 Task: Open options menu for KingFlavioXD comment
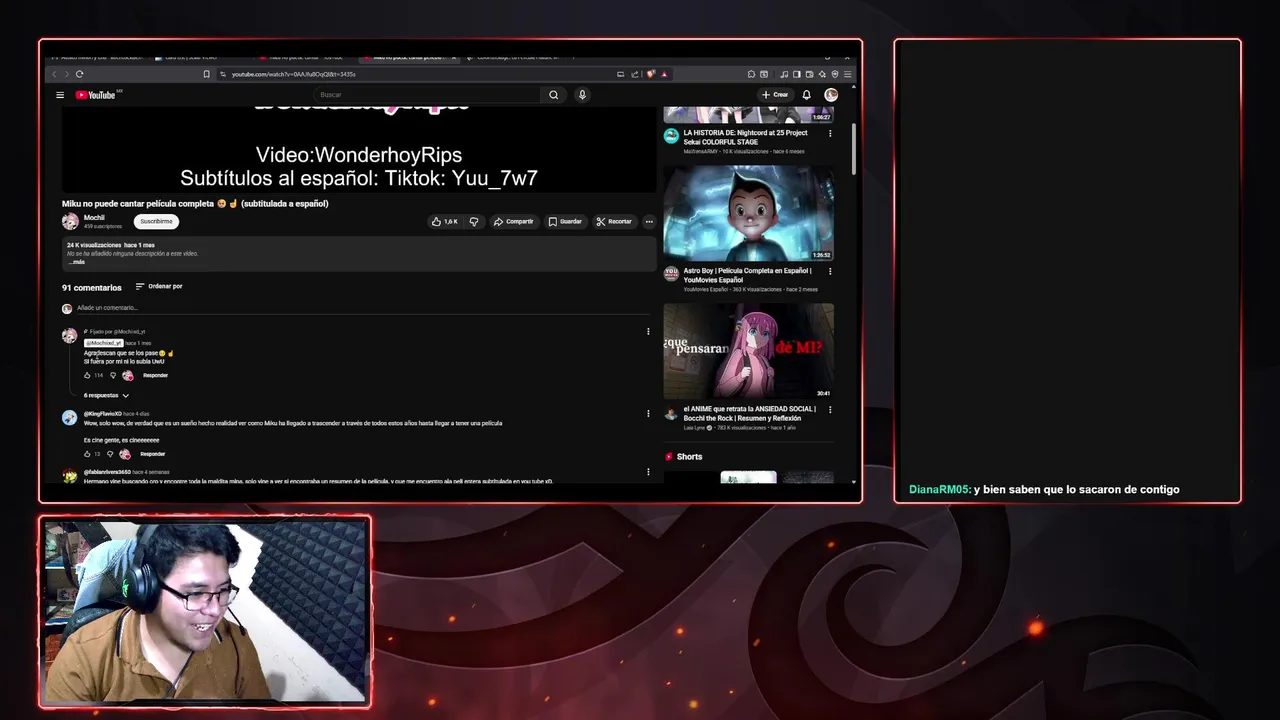(648, 414)
